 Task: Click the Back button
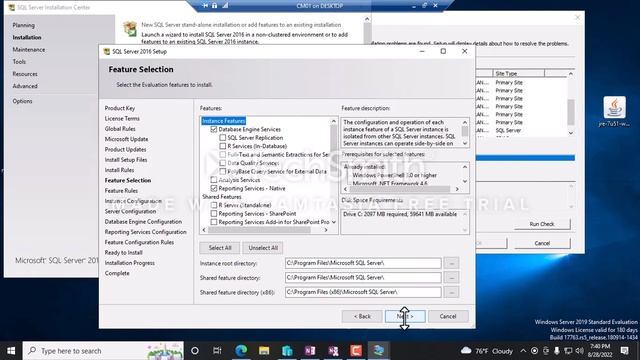pos(362,316)
